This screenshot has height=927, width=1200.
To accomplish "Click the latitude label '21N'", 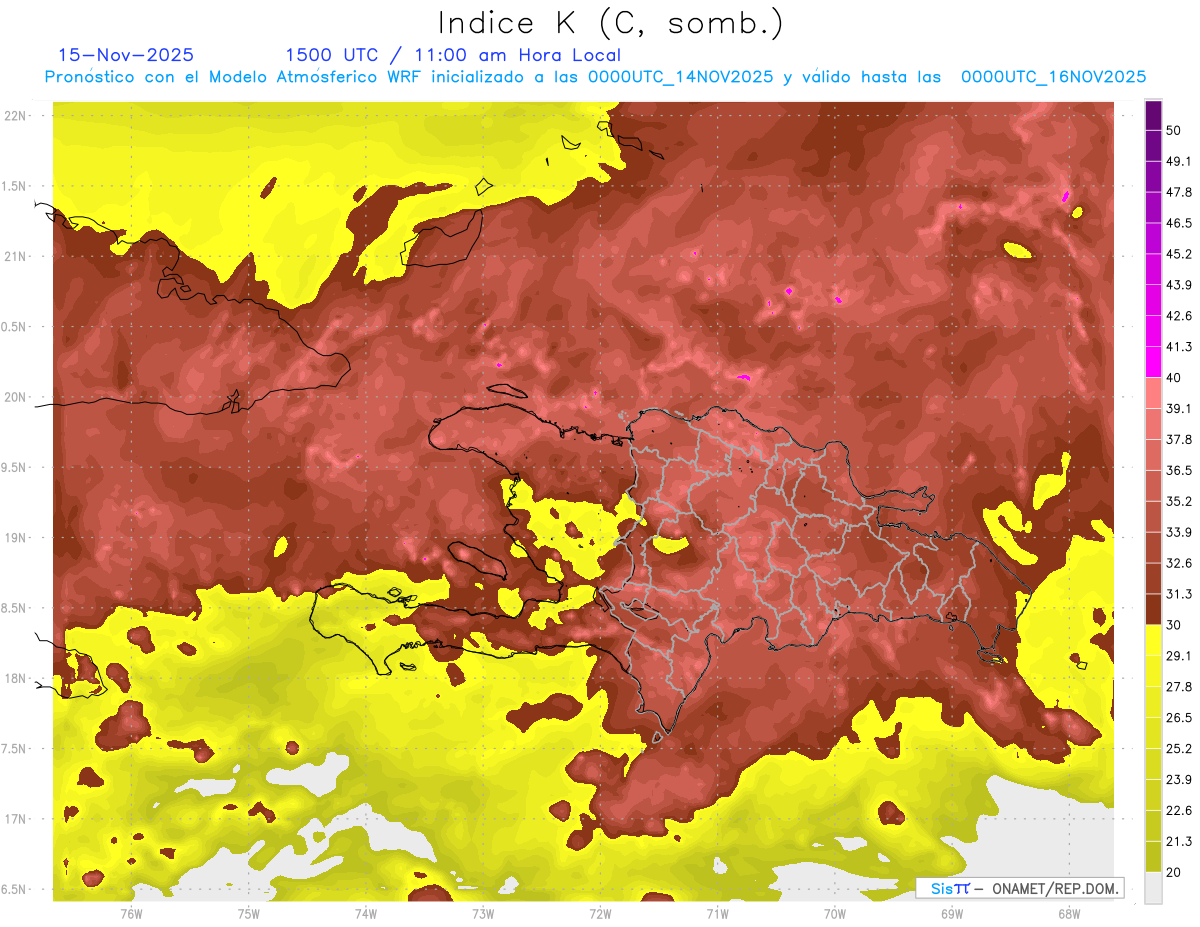I will (x=14, y=257).
